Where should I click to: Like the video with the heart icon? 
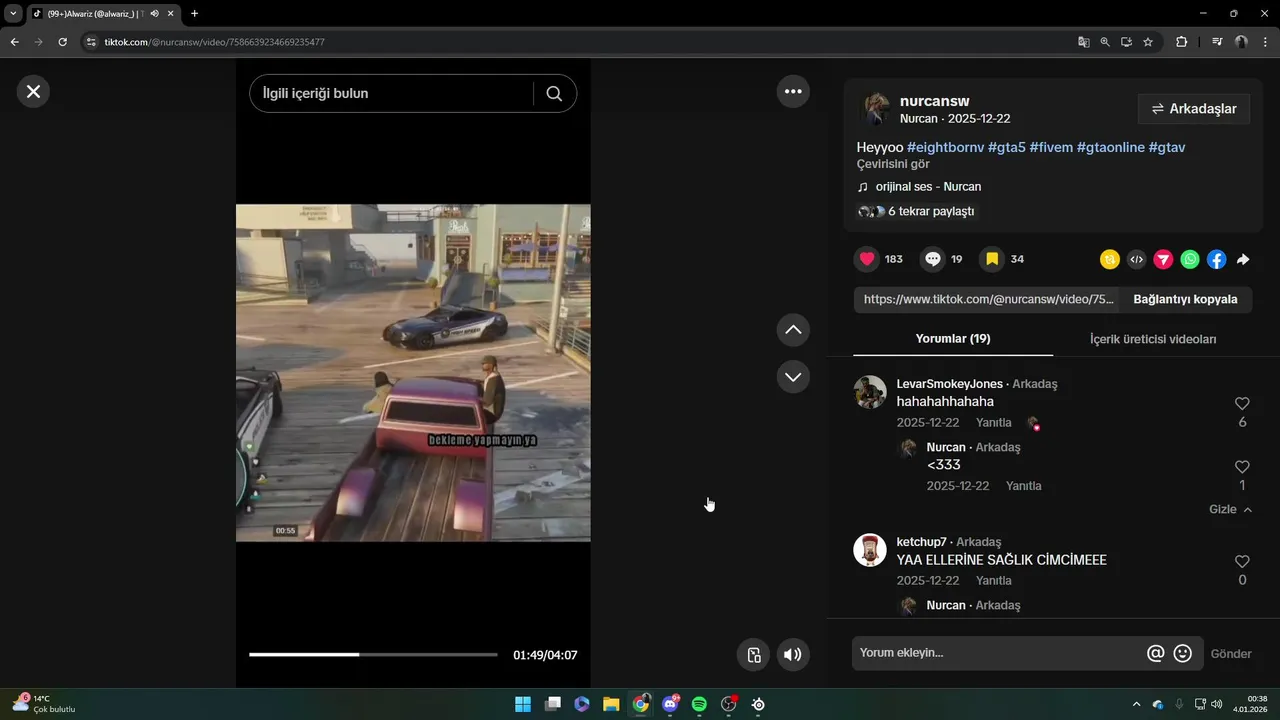click(867, 259)
